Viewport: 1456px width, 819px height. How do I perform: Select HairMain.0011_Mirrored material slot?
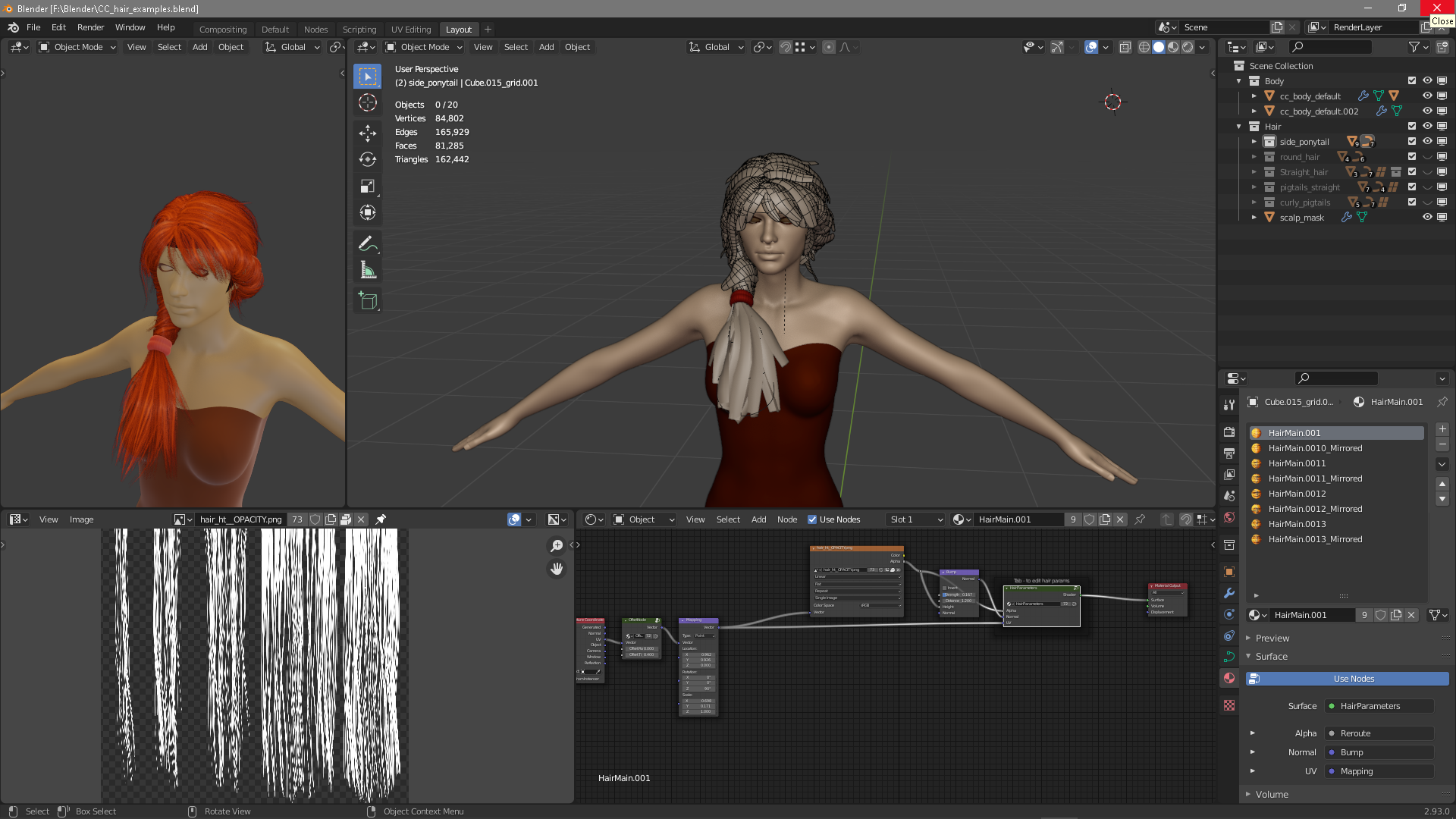(1337, 479)
